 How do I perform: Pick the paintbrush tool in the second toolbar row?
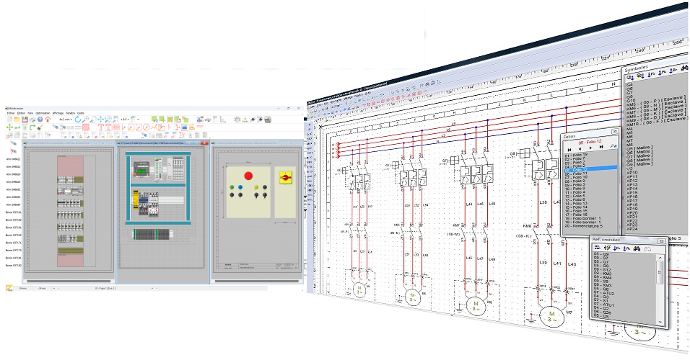pyautogui.click(x=40, y=128)
